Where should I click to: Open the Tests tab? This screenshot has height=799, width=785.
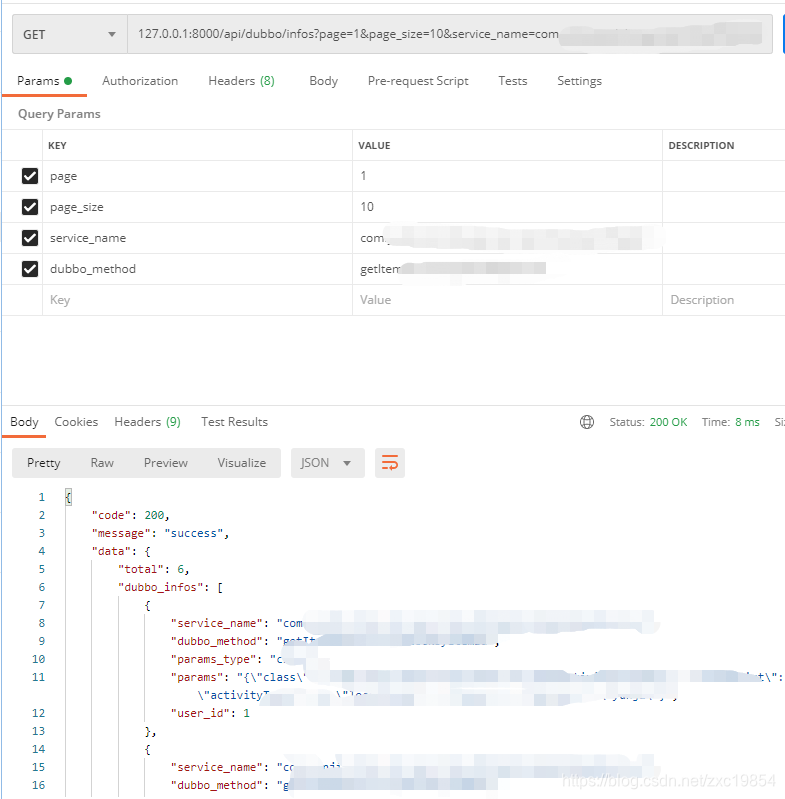click(x=512, y=81)
